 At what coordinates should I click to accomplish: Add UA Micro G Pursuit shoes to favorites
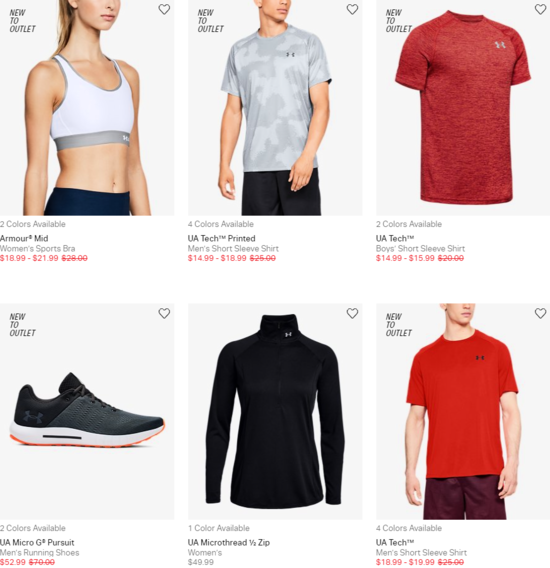[164, 313]
